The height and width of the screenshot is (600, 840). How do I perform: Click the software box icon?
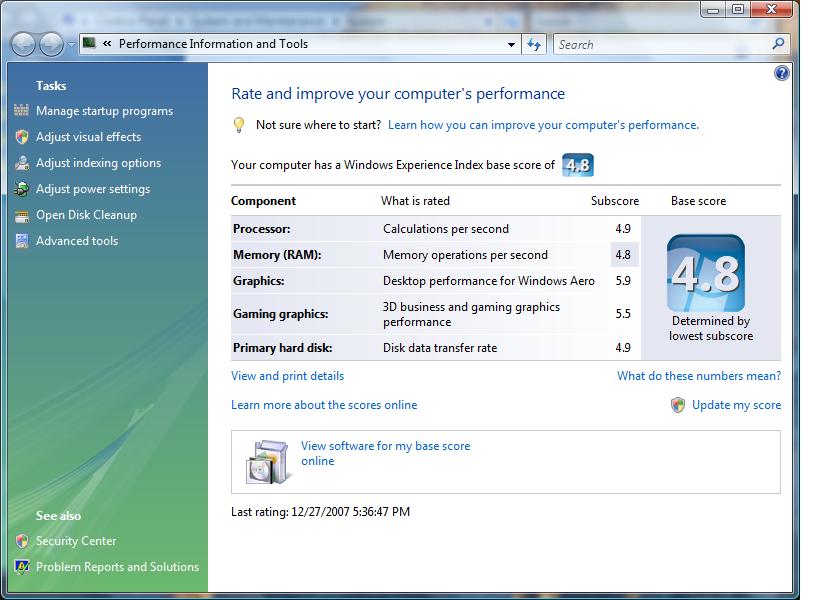coord(267,462)
